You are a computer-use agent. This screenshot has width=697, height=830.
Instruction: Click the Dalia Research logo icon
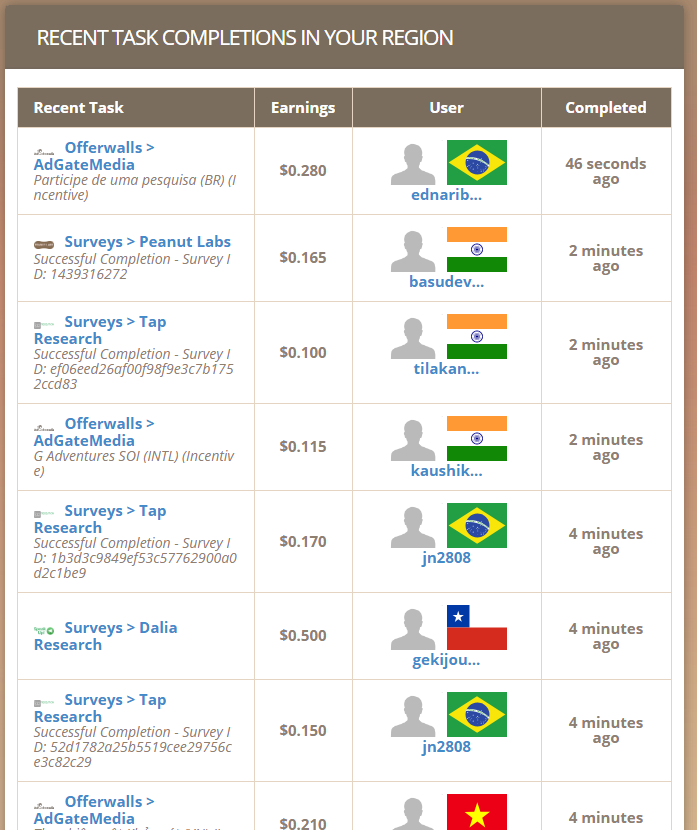(44, 629)
